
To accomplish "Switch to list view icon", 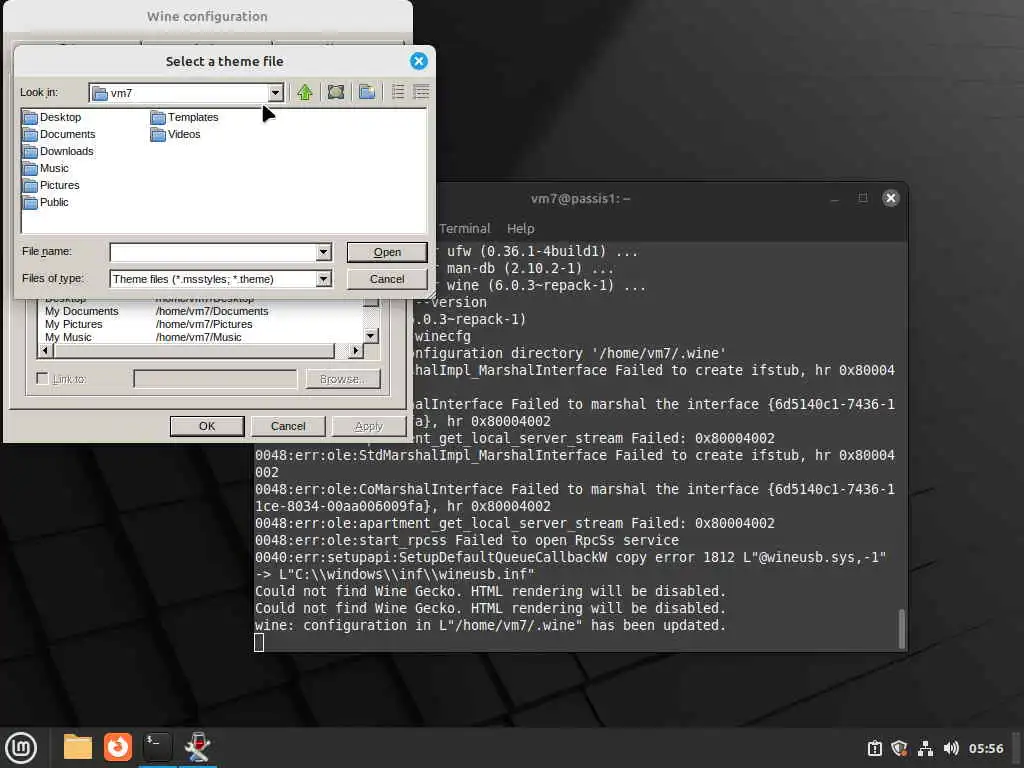I will coord(398,93).
